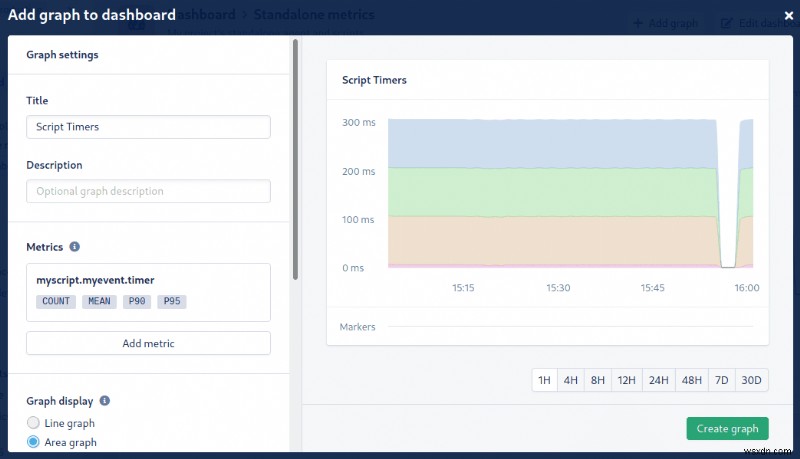Click the Create graph button
800x459 pixels.
(x=728, y=428)
